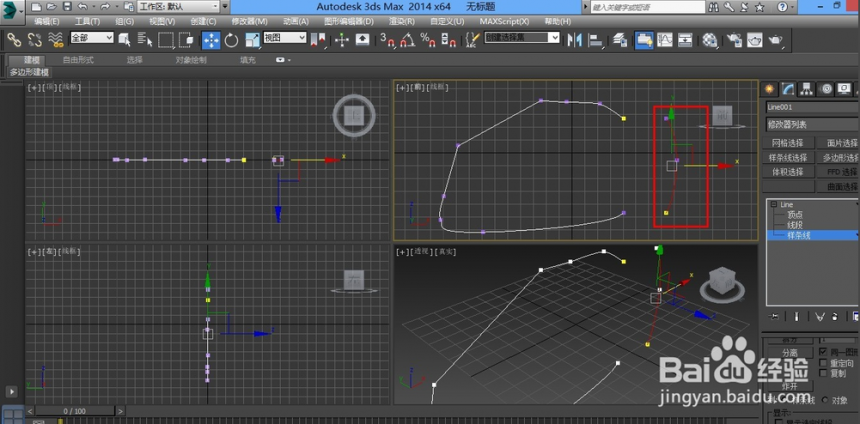Click the 网格选择 modifier button

787,143
